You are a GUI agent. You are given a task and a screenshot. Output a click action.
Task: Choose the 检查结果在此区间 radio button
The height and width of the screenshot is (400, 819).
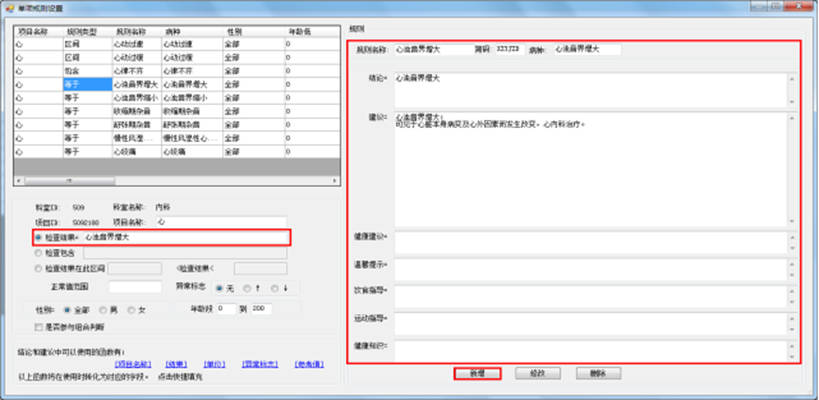point(38,268)
